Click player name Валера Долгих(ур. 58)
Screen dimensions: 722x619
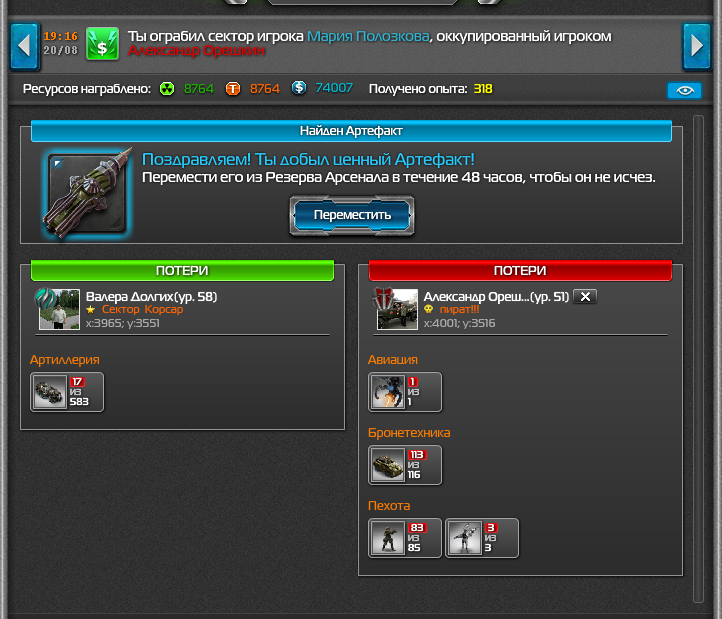[151, 297]
